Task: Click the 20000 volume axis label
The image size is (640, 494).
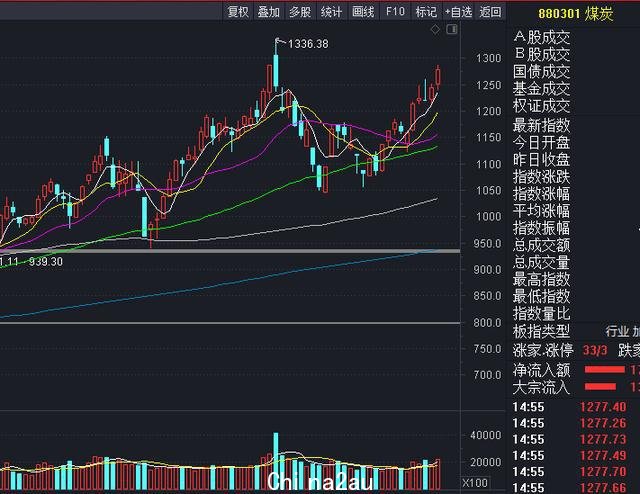Action: [486, 462]
